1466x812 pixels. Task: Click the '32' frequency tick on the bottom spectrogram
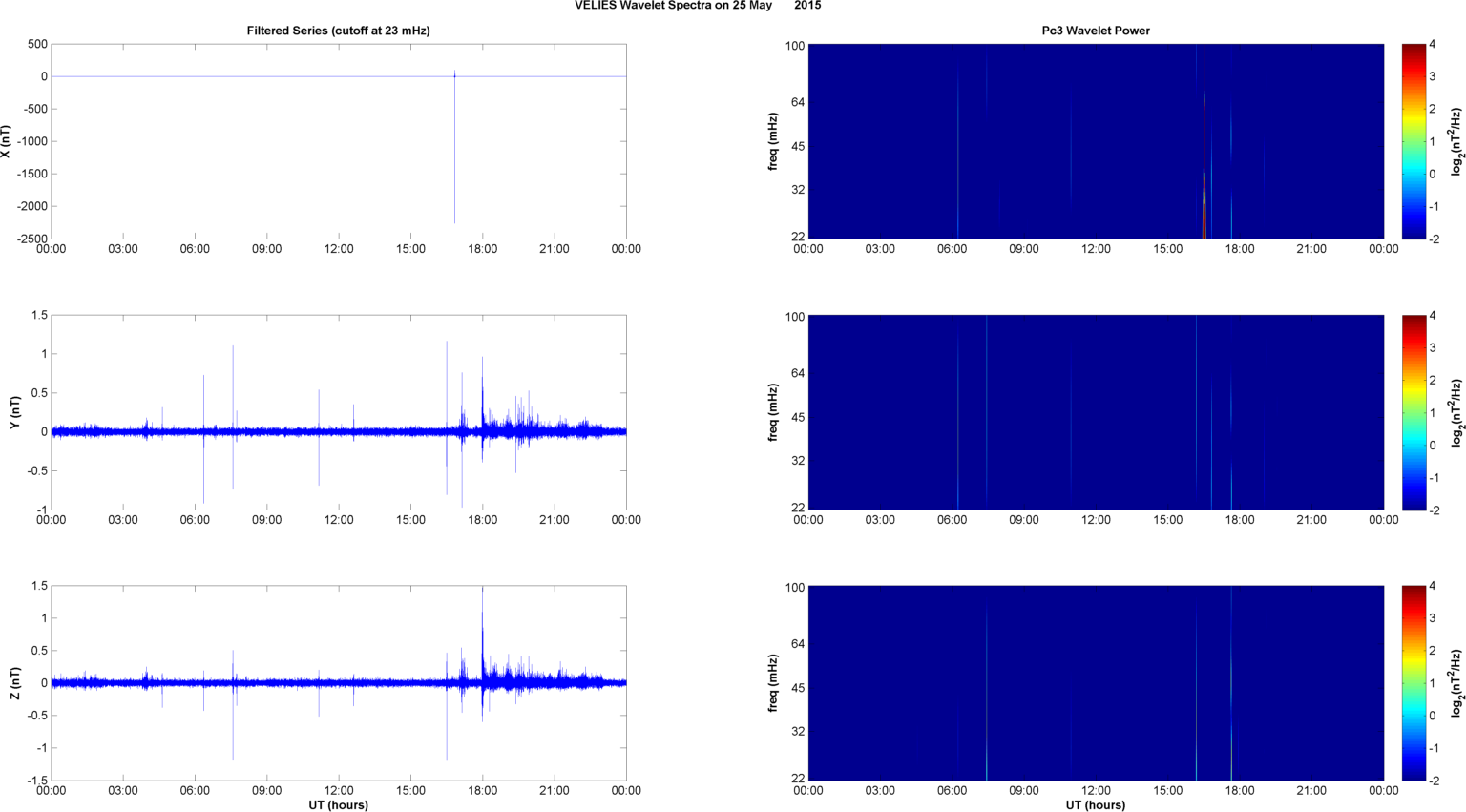[x=798, y=732]
